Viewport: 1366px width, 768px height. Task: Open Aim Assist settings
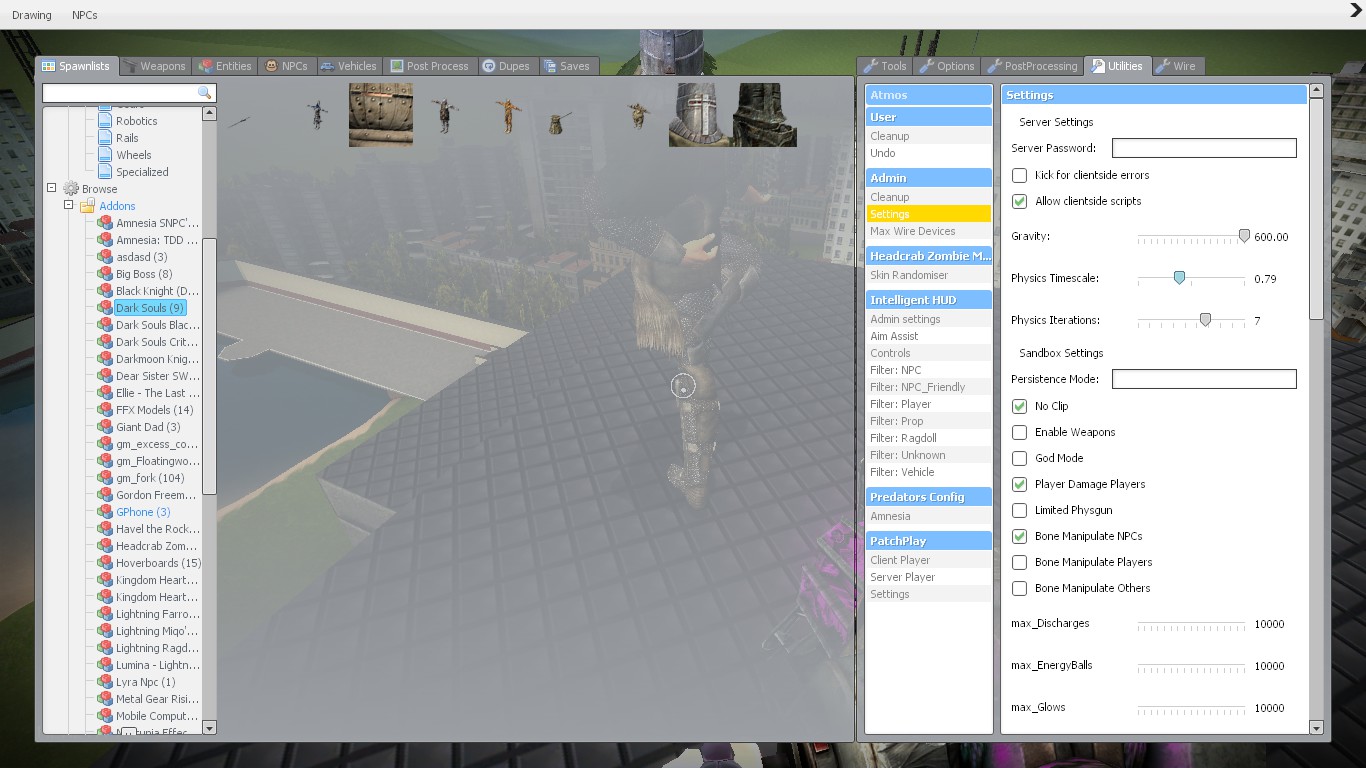(x=929, y=336)
